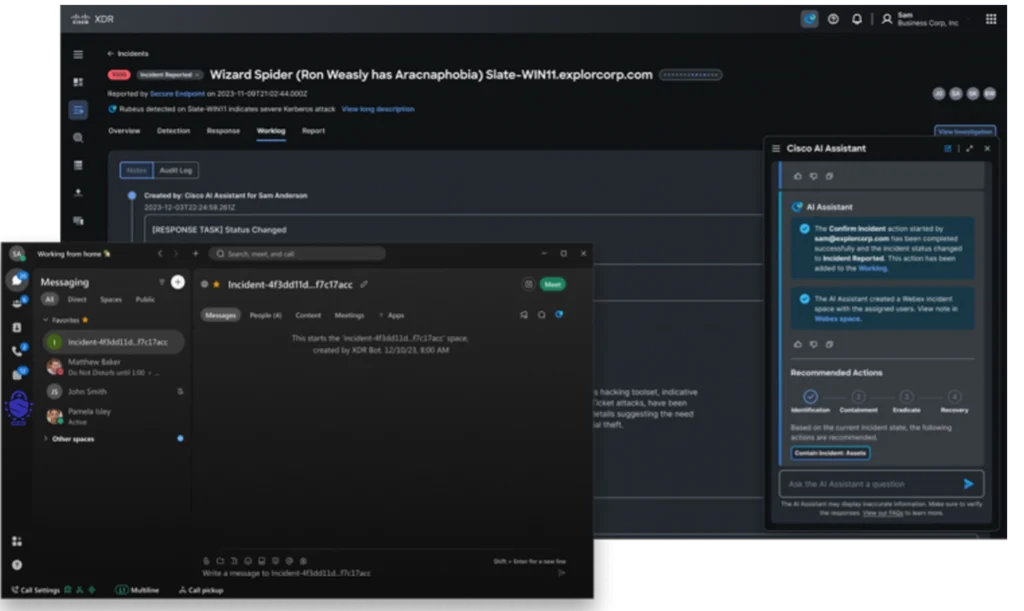Open the XDR Control Center dashboard icon
Screen dimensions: 1024x611
tap(78, 82)
